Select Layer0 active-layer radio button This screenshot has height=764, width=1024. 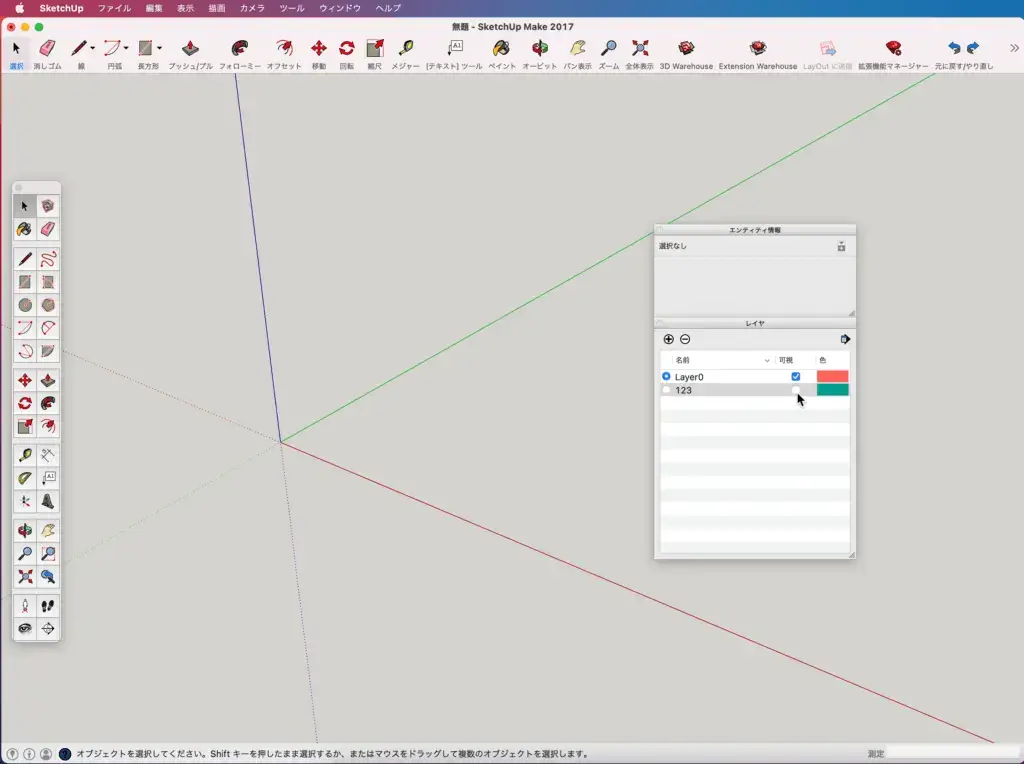[x=666, y=377]
